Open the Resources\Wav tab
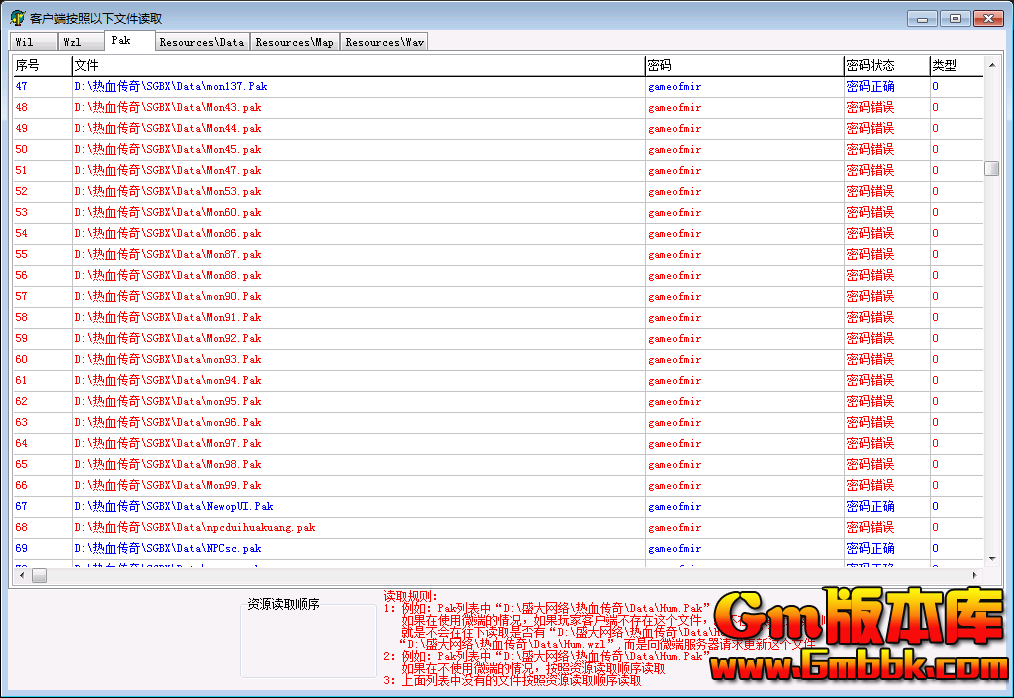1014x698 pixels. (384, 42)
